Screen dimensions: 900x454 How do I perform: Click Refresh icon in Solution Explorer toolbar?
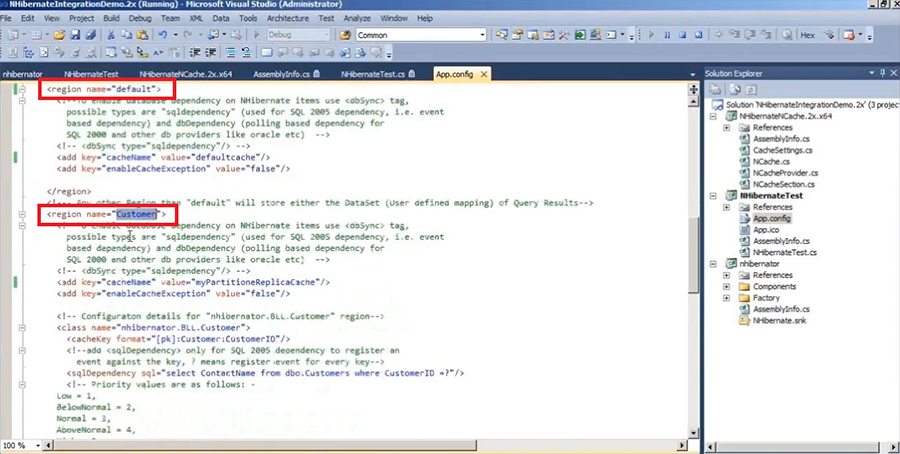pos(751,89)
